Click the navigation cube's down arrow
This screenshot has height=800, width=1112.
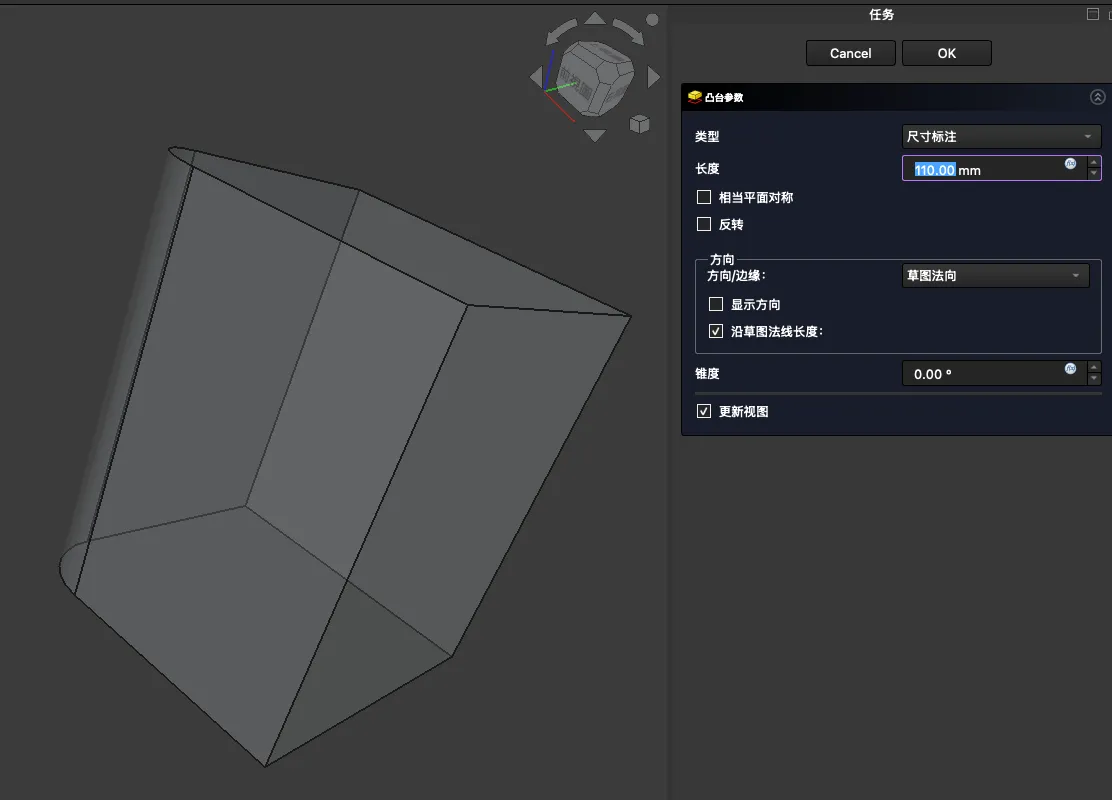(x=595, y=135)
